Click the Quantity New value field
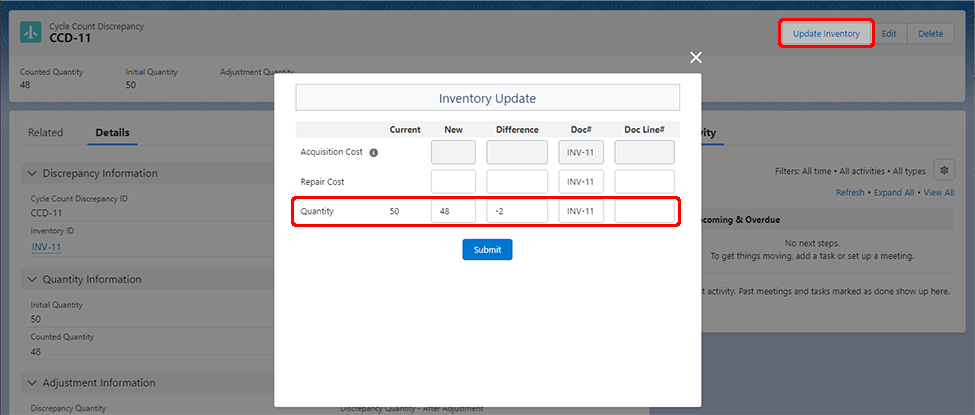 (453, 211)
